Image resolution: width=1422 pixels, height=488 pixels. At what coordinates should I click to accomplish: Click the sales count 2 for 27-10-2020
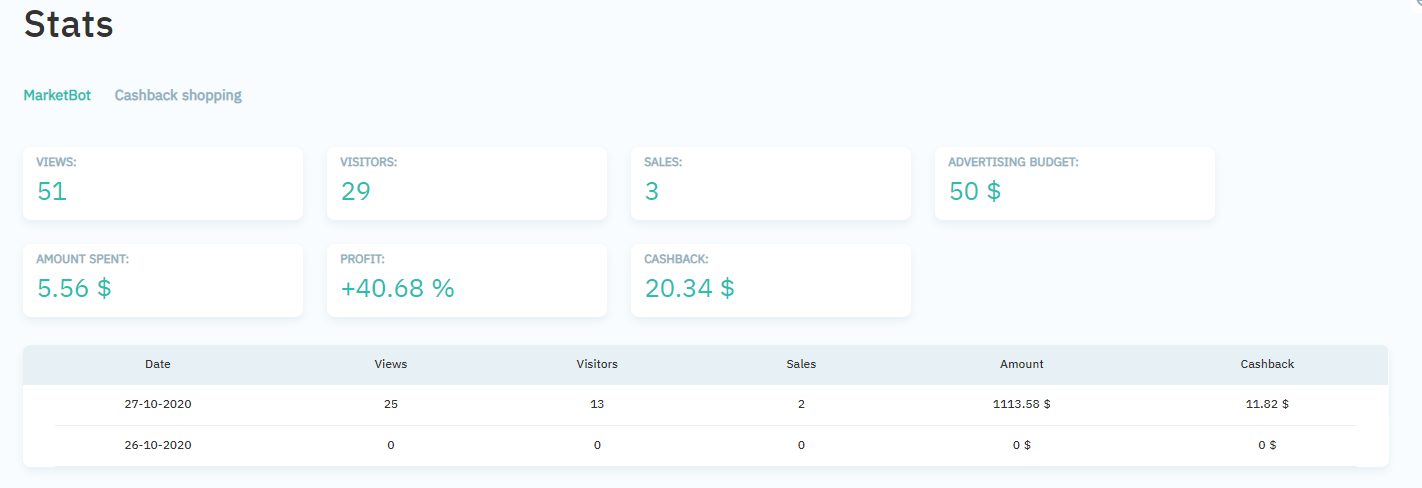coord(801,405)
